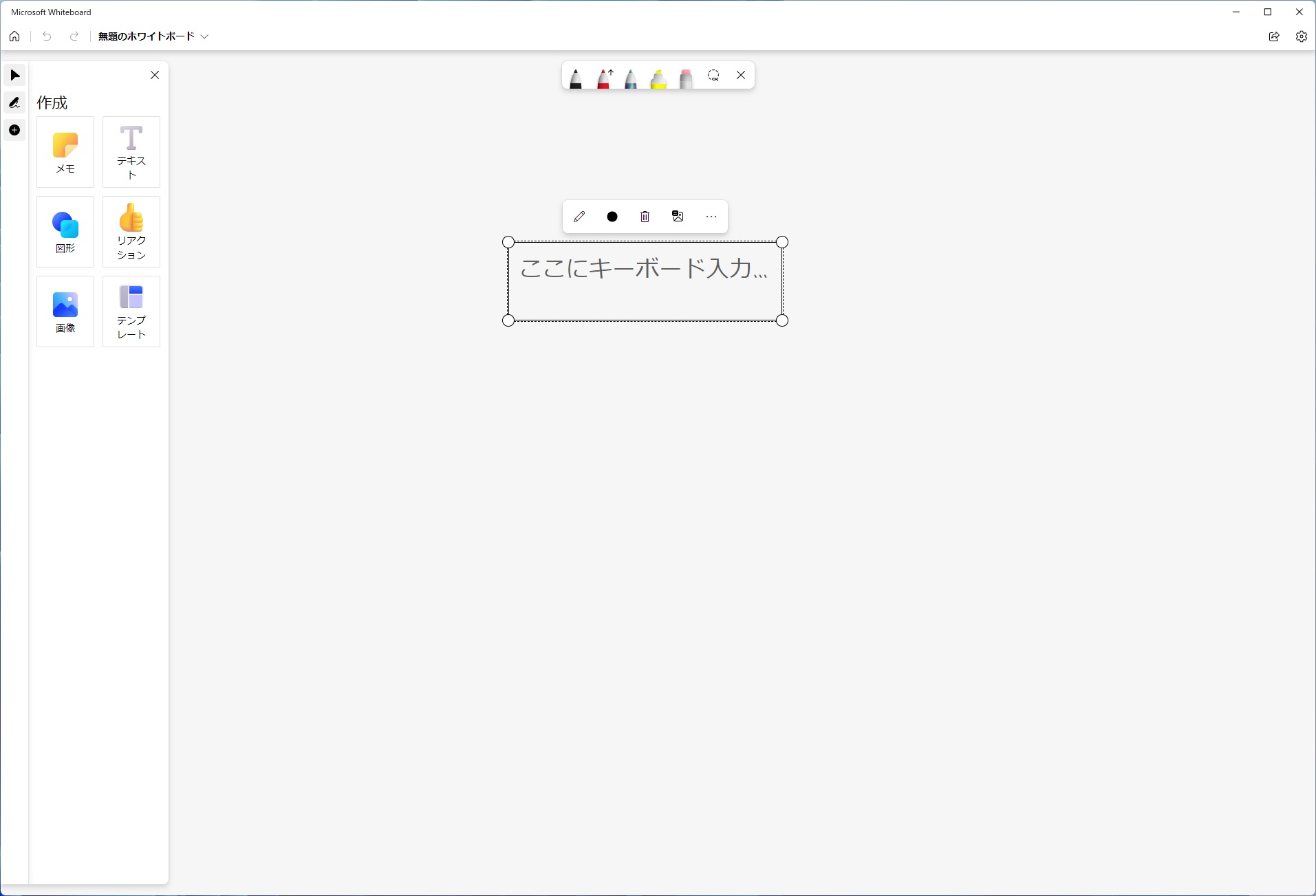The width and height of the screenshot is (1316, 896).
Task: Insert an 画像 image
Action: click(65, 312)
